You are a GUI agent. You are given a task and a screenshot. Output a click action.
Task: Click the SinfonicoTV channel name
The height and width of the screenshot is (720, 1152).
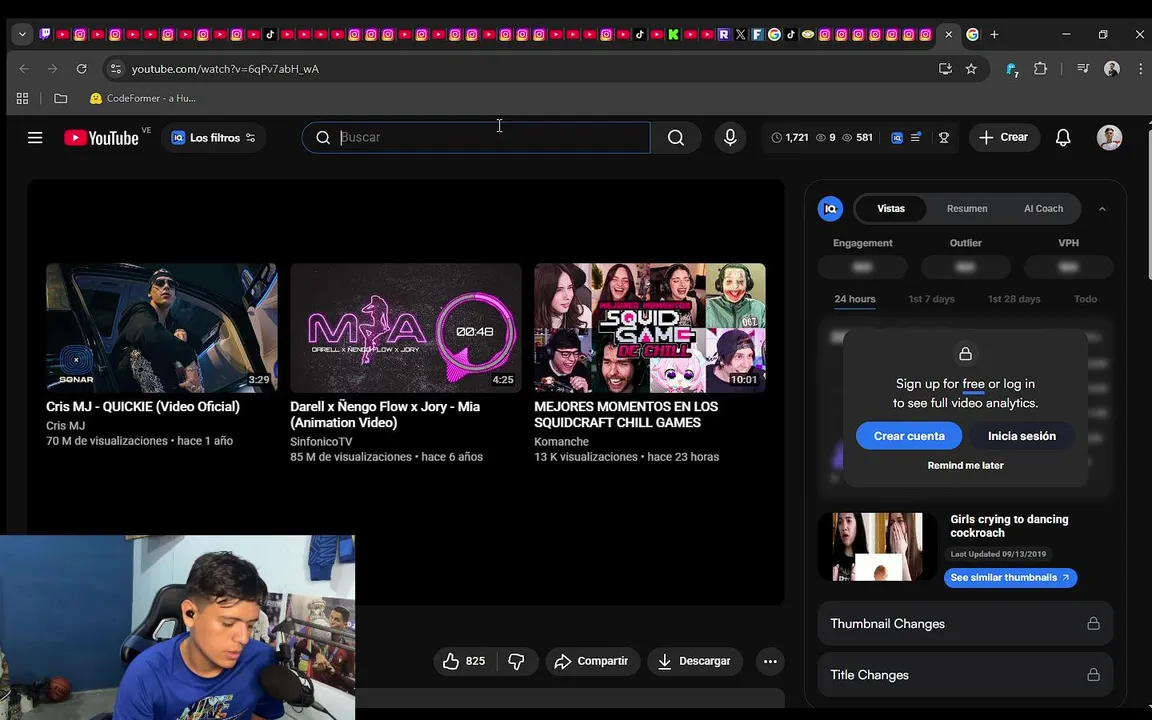[321, 442]
